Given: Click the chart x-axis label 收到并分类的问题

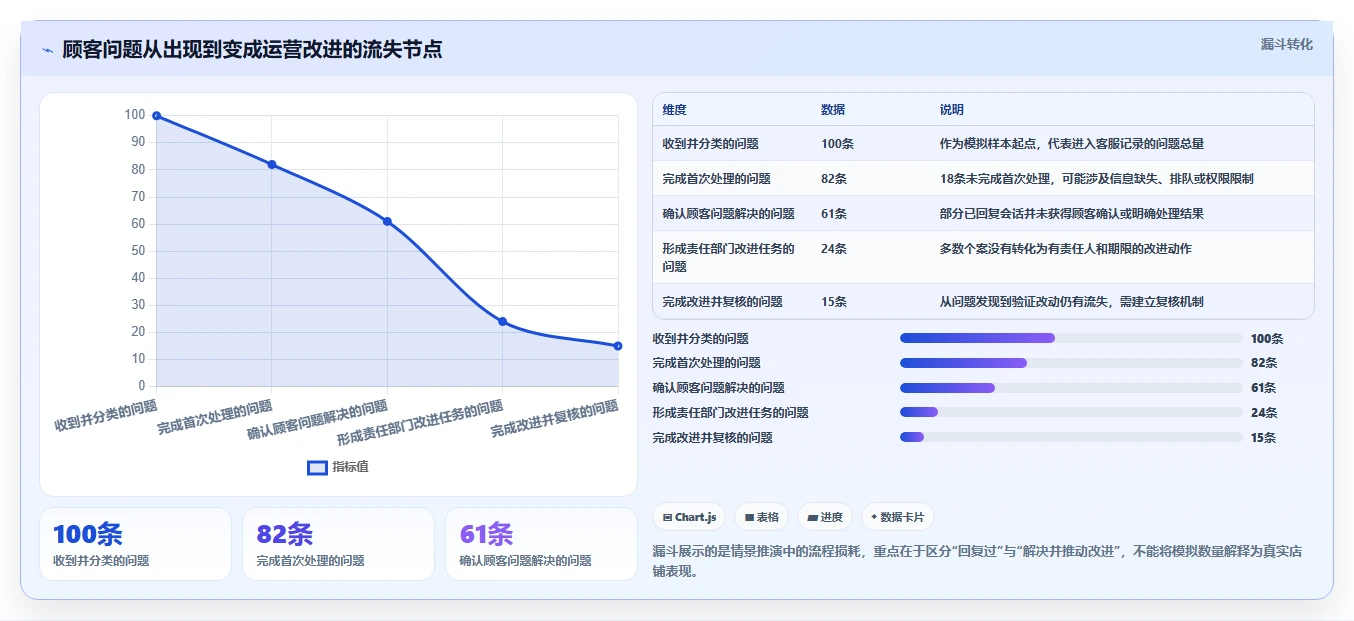Looking at the screenshot, I should [x=106, y=414].
